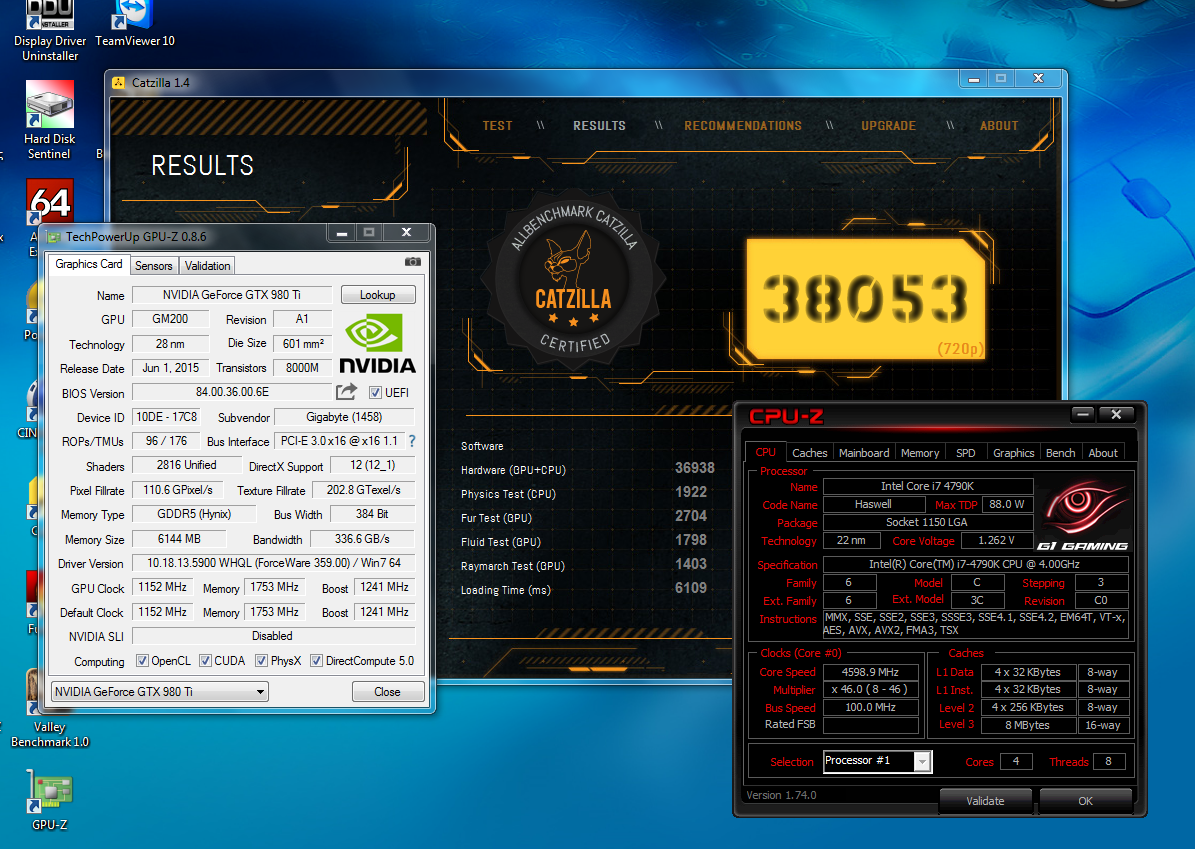Click the Driver Version field in GPU-Z
The width and height of the screenshot is (1195, 849).
[274, 563]
